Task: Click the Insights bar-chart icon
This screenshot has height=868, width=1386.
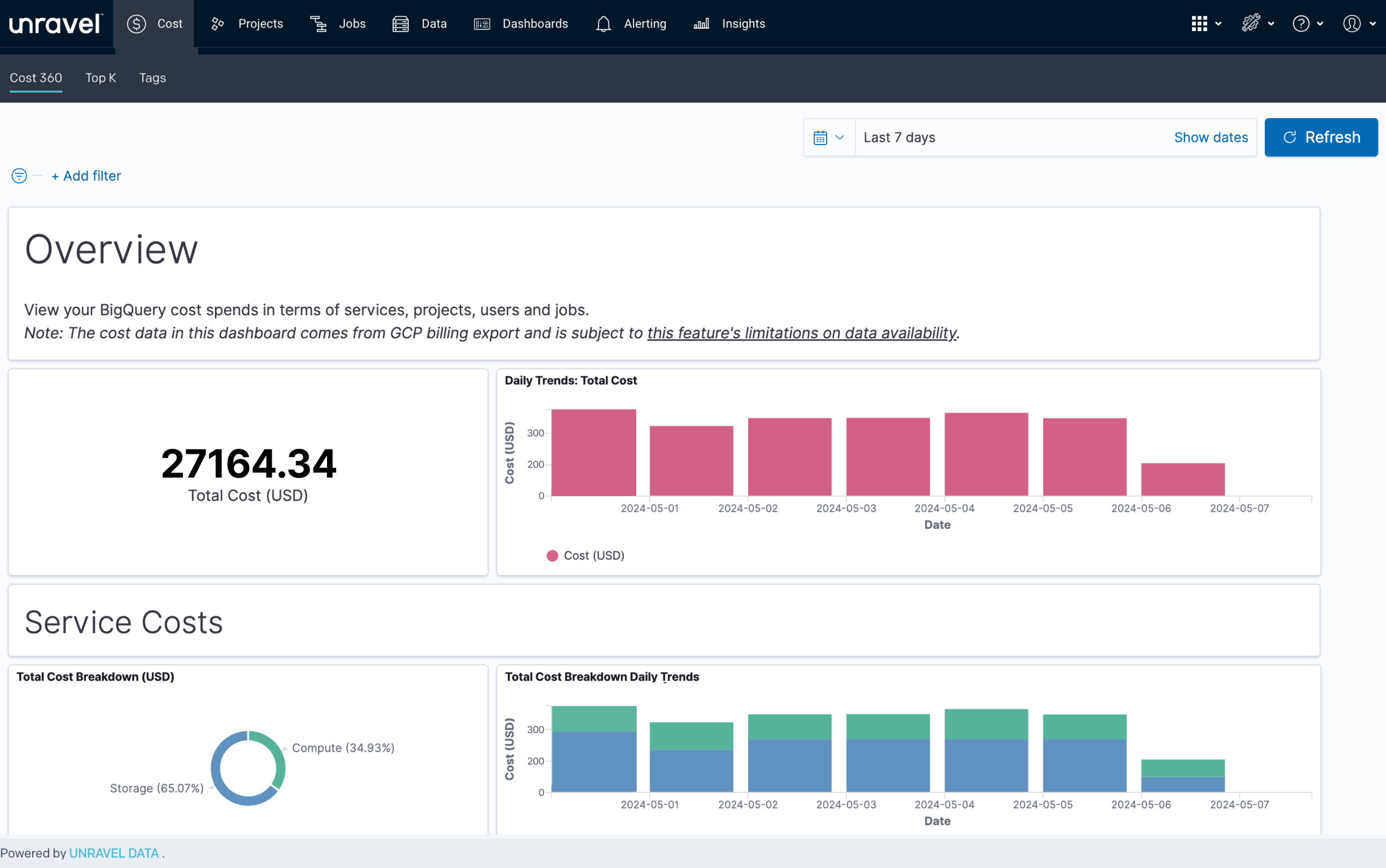Action: [701, 23]
